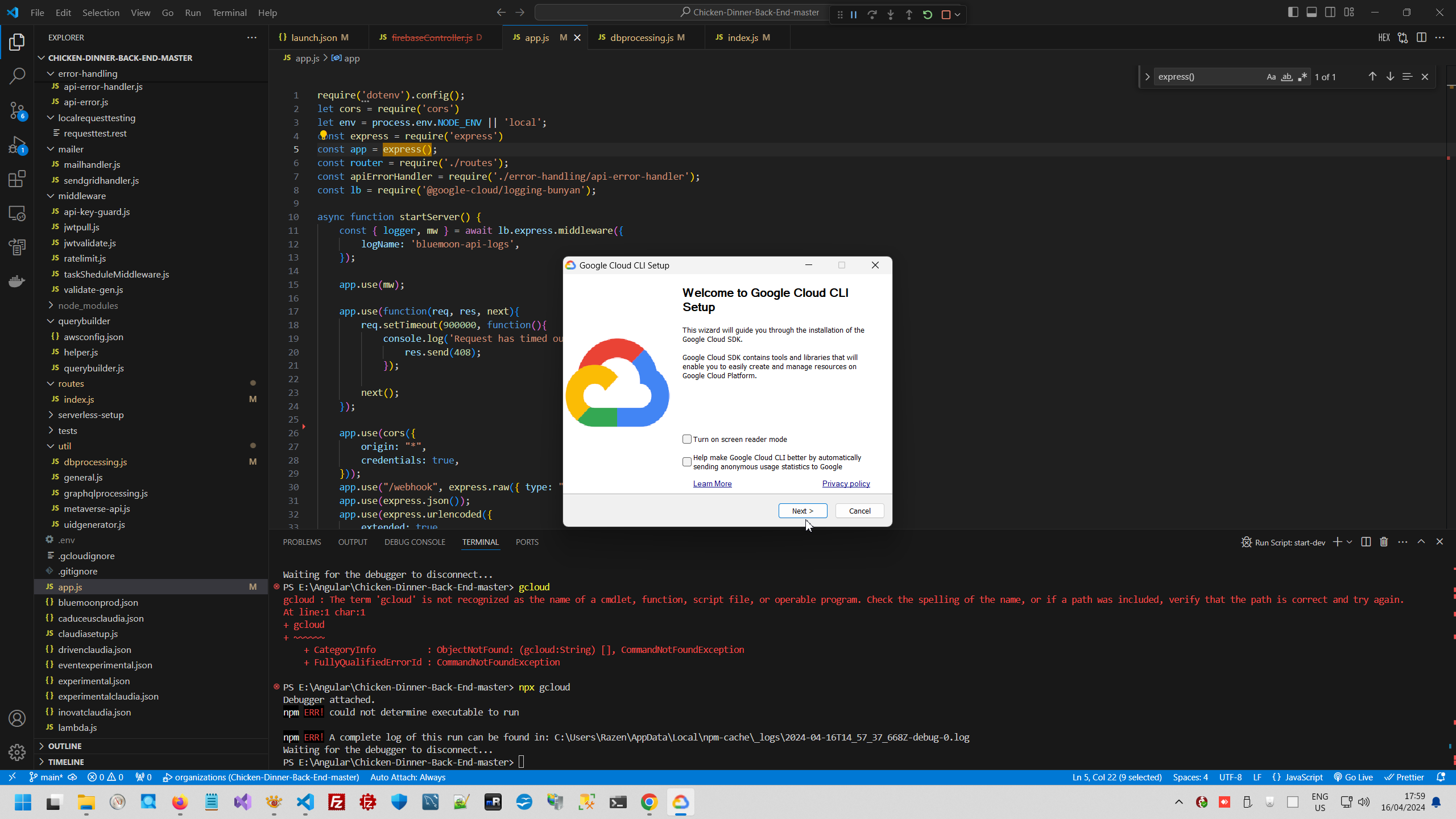Click Next in Google Cloud CLI Setup
This screenshot has width=1456, height=819.
click(x=803, y=511)
